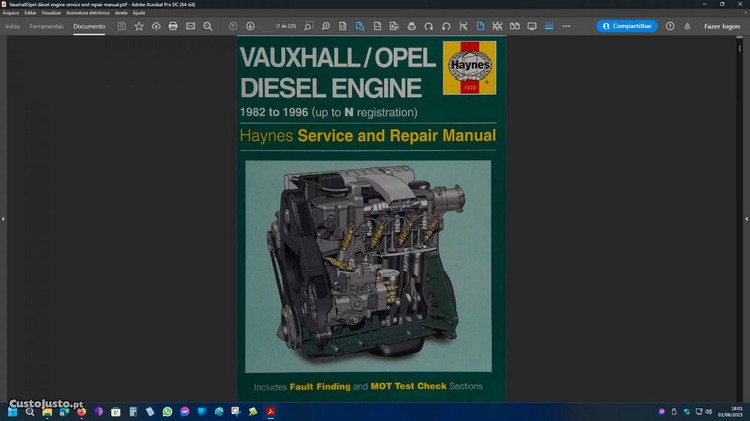Bookmark document with the star icon
The height and width of the screenshot is (421, 750).
click(x=139, y=26)
